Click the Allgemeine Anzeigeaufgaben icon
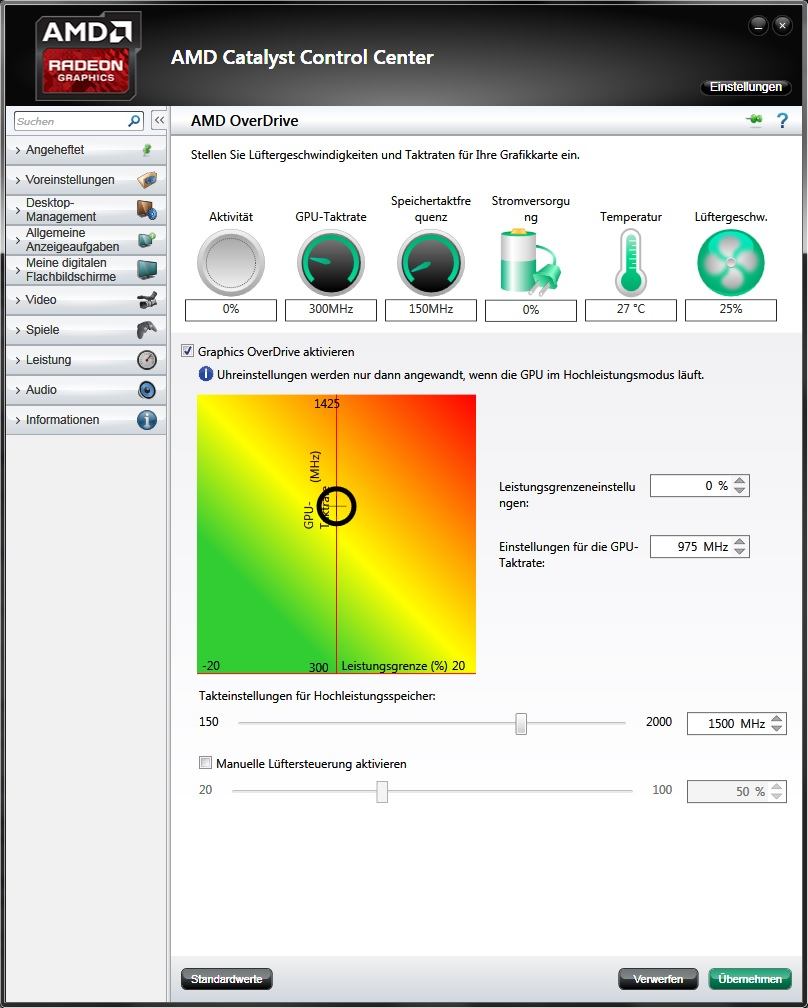 147,240
